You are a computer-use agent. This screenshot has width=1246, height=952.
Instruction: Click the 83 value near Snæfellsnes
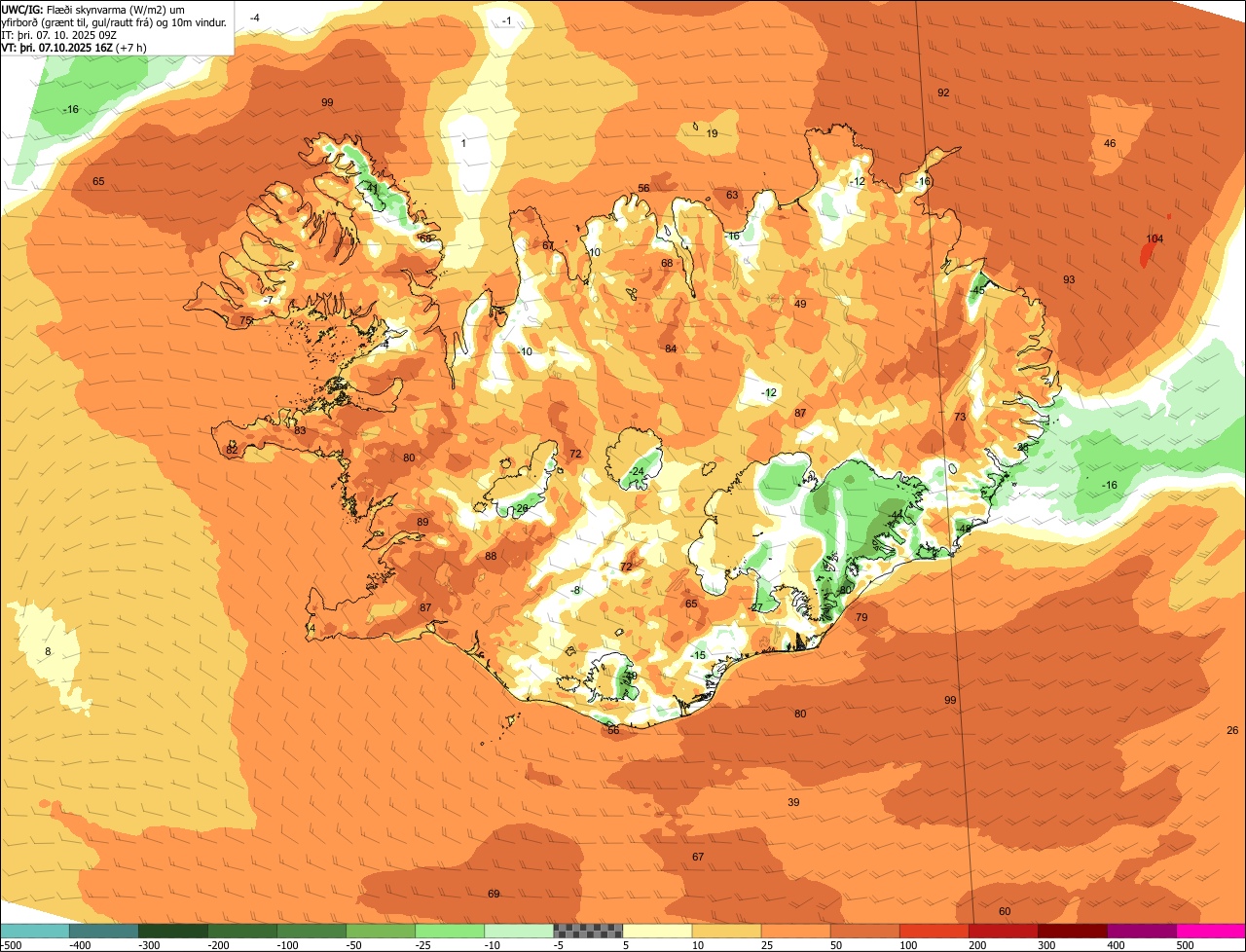tap(300, 430)
